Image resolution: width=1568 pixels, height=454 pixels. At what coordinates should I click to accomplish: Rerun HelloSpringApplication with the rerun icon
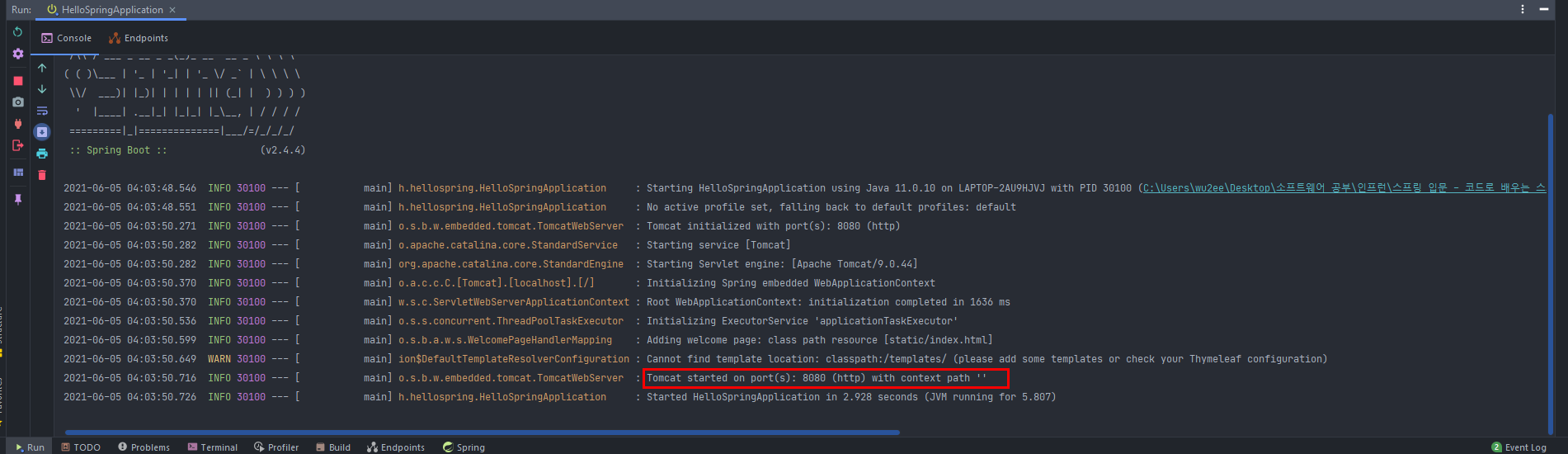[17, 31]
